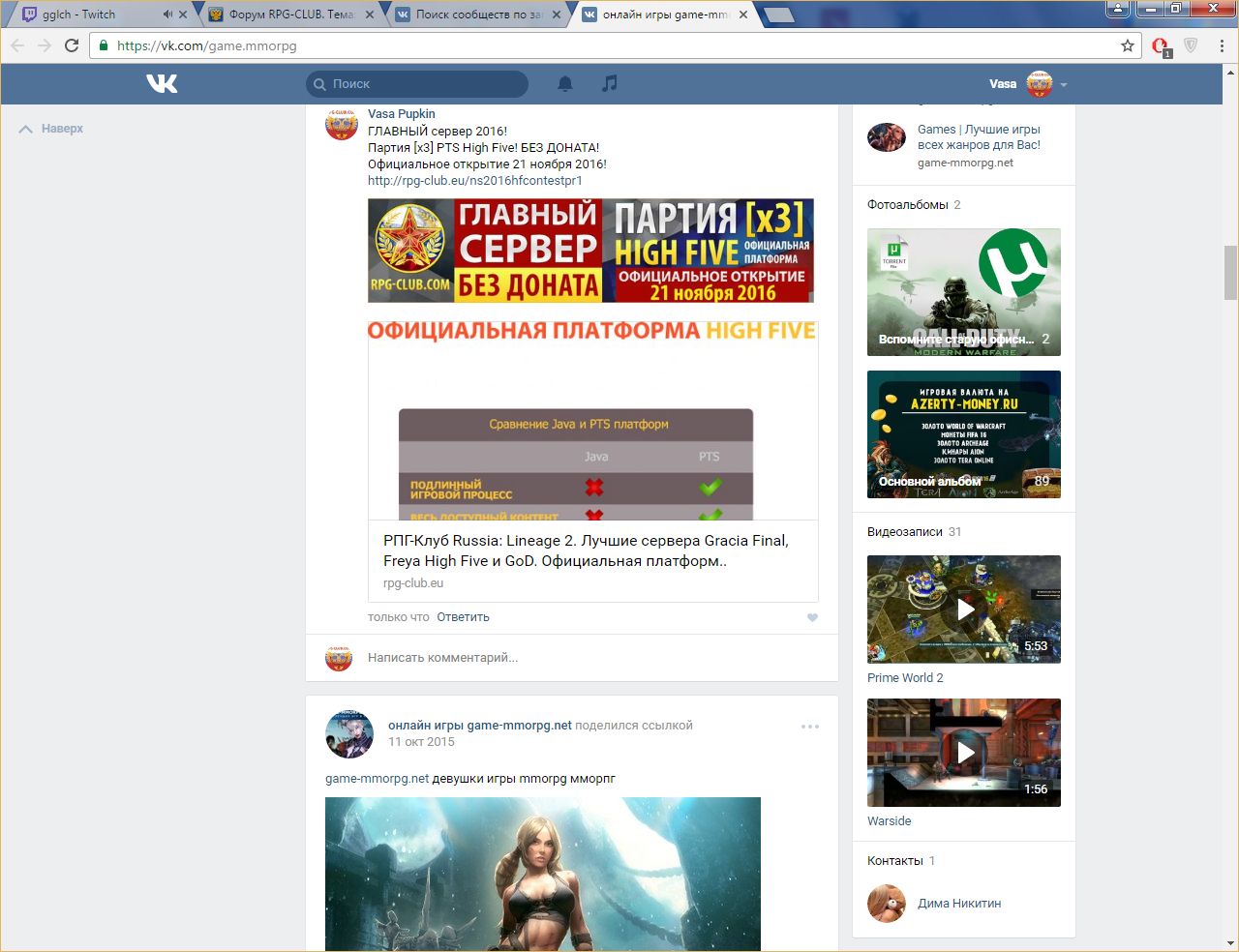Viewport: 1239px width, 952px height.
Task: Bookmark page with star icon
Action: click(1128, 45)
